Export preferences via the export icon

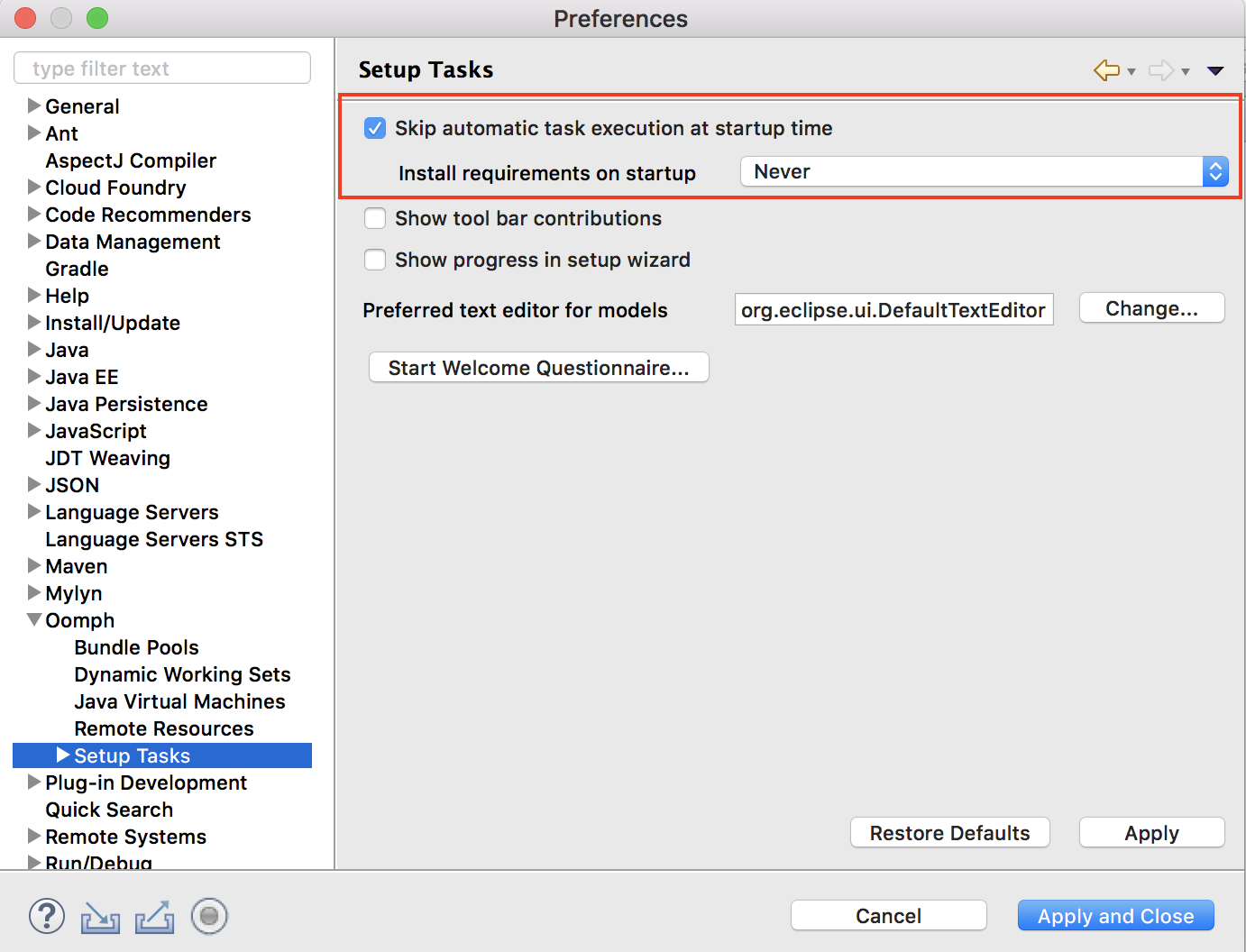click(154, 916)
